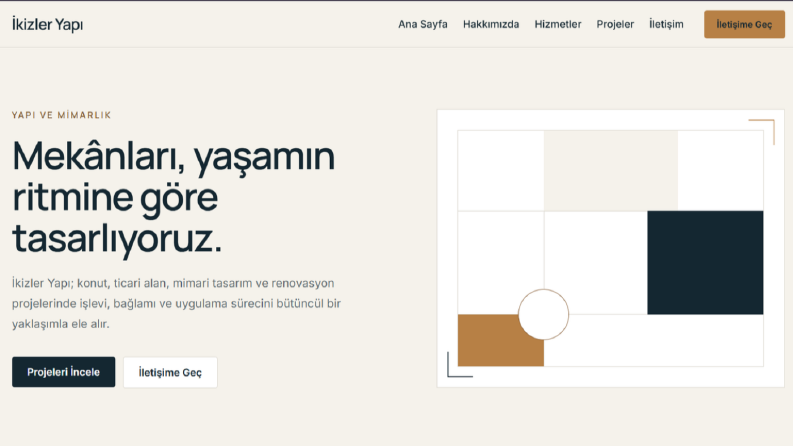Select Projeler in the navigation
Image resolution: width=793 pixels, height=446 pixels.
615,24
